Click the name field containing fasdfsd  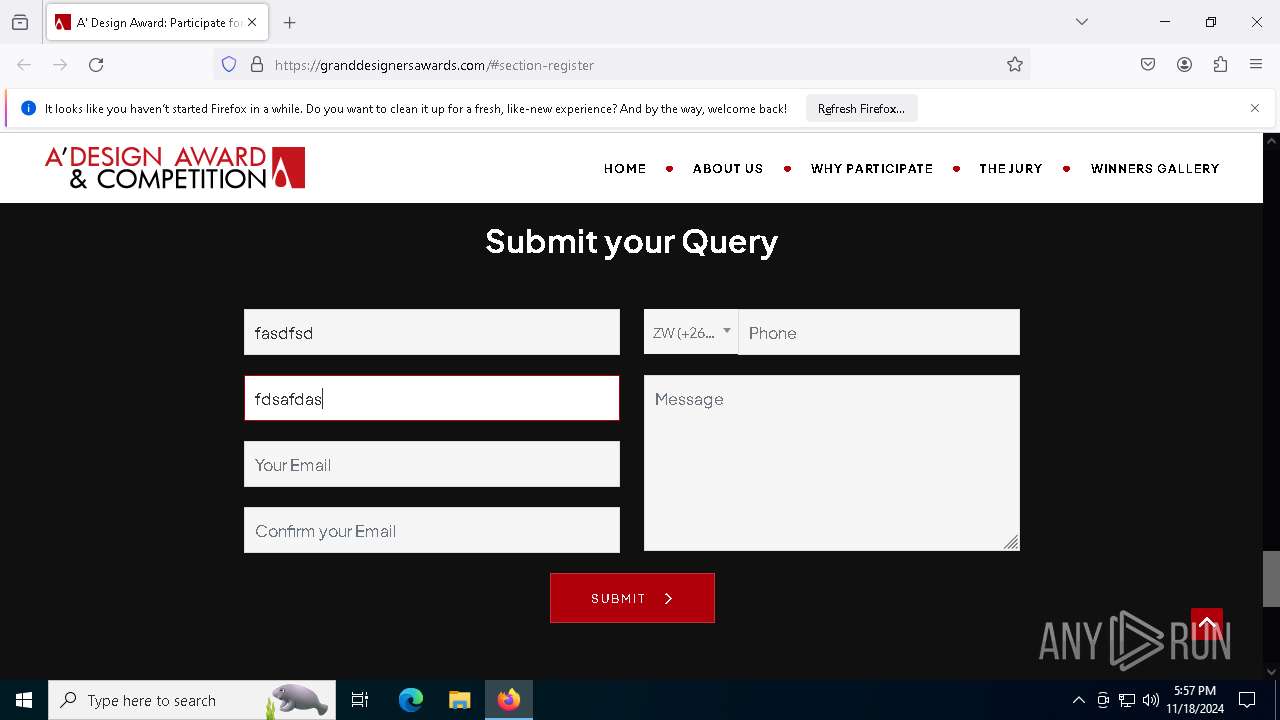coord(432,332)
